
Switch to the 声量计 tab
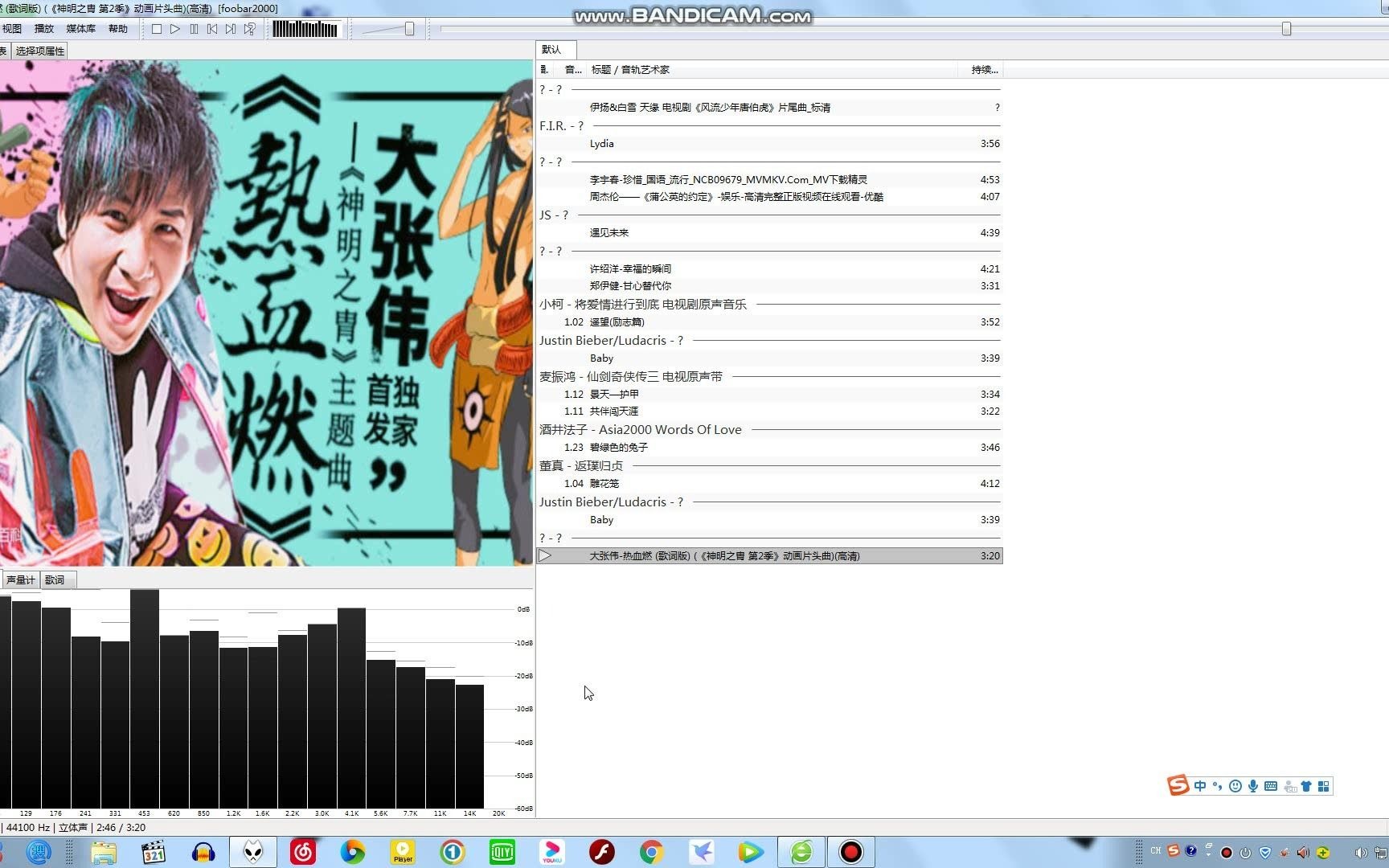click(20, 579)
